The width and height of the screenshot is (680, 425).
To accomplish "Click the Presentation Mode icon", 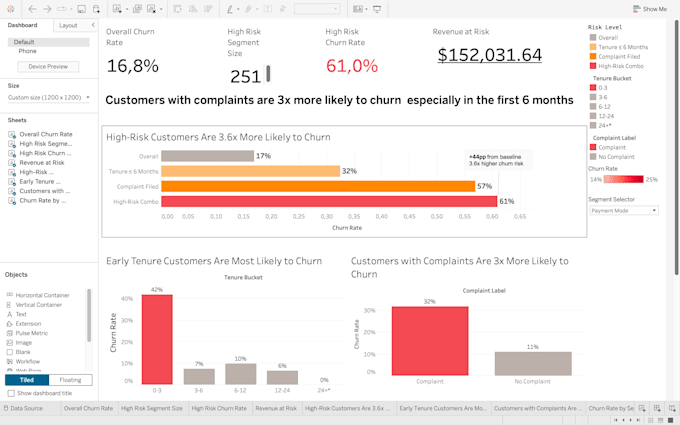I will coord(377,9).
